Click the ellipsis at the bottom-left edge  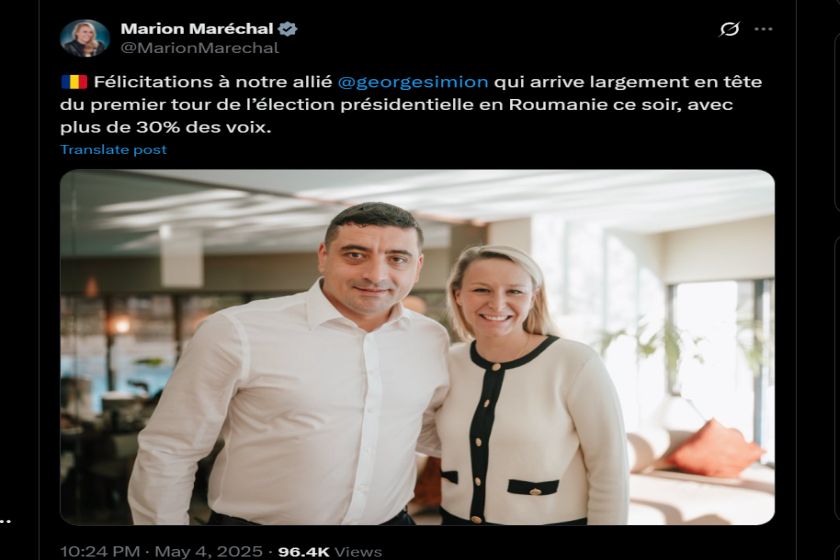tap(5, 521)
